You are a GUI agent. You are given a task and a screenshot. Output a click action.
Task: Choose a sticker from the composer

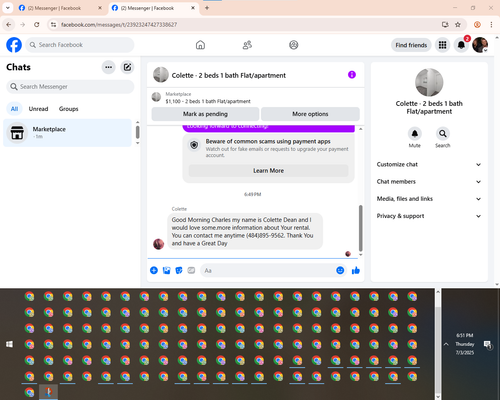179,270
